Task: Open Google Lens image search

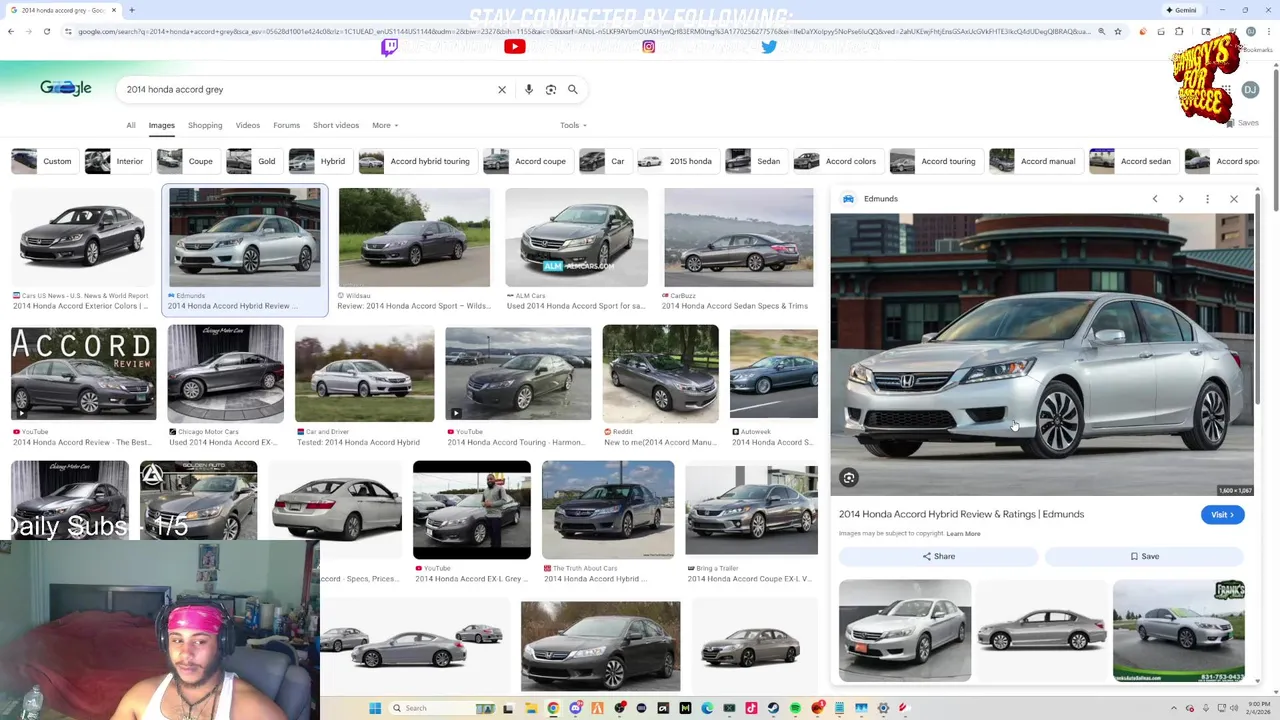Action: point(551,89)
